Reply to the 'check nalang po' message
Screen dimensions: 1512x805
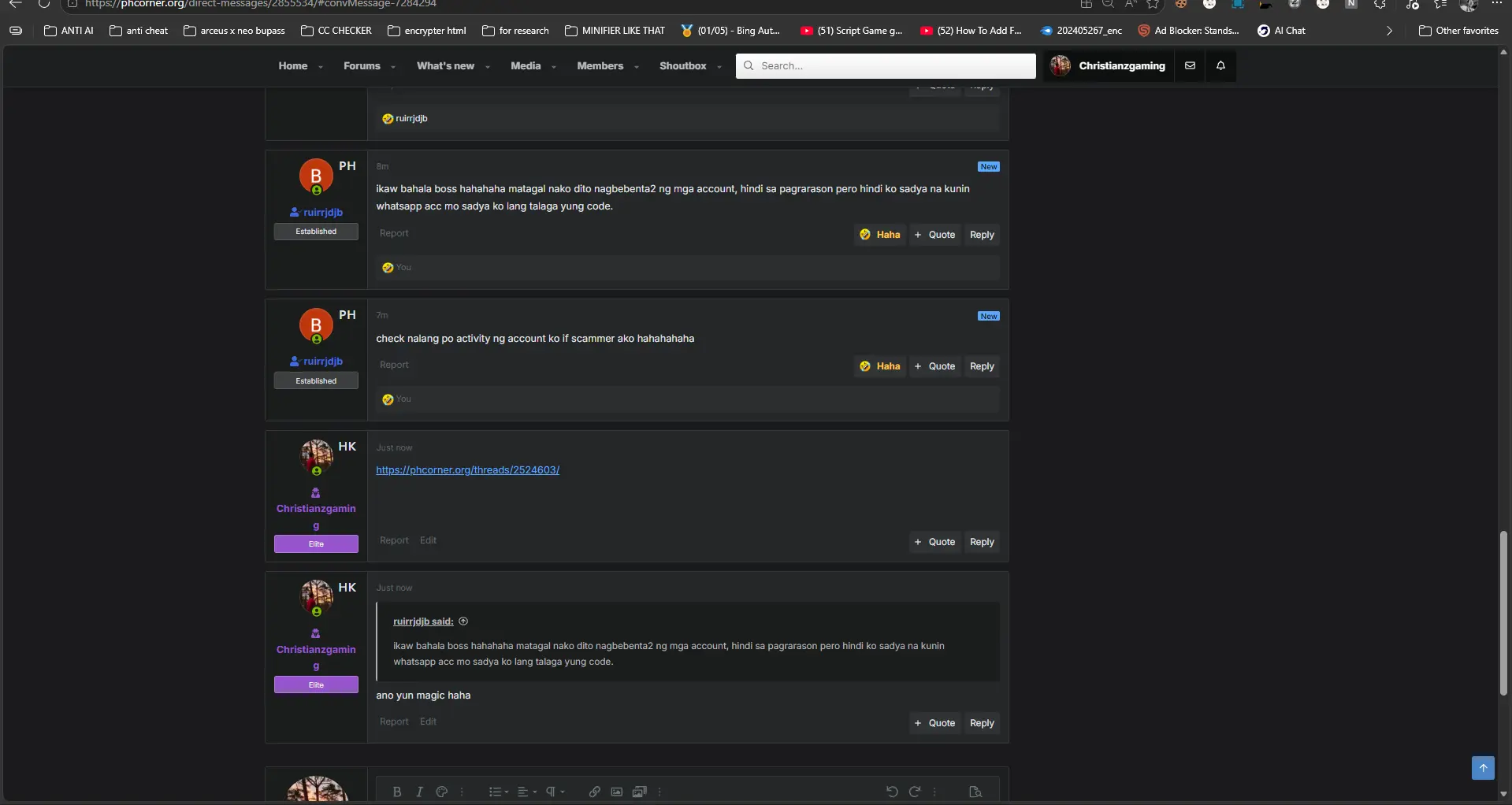coord(982,366)
